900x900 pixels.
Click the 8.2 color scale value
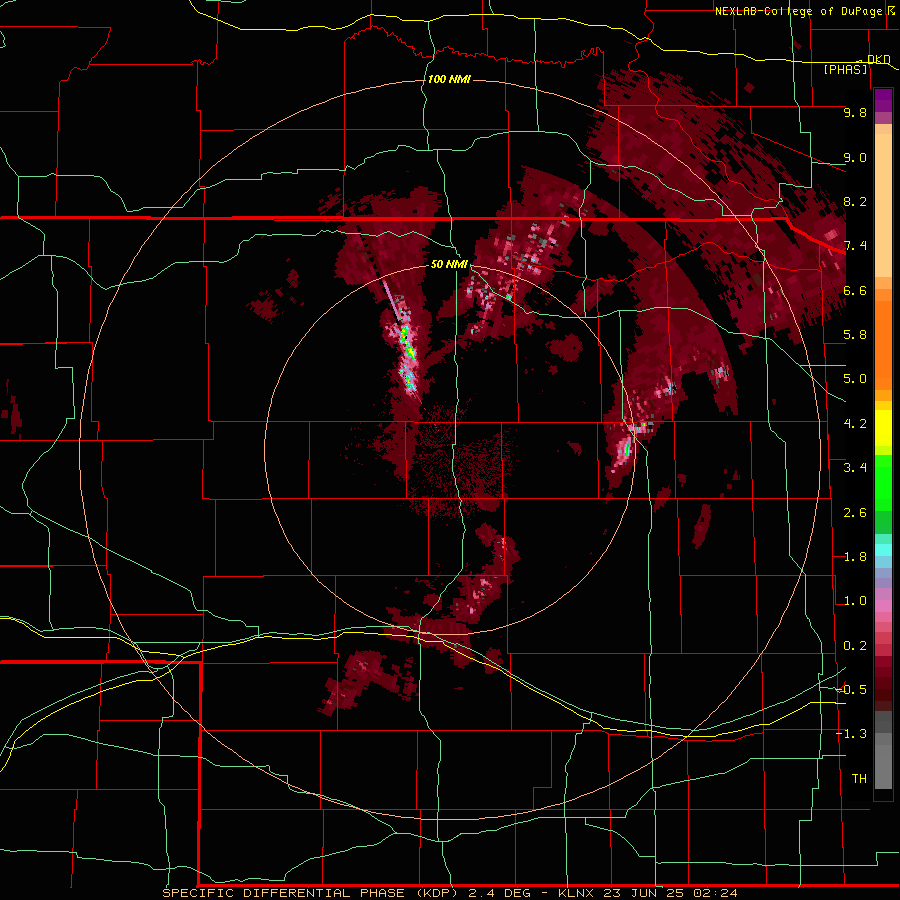(x=855, y=201)
